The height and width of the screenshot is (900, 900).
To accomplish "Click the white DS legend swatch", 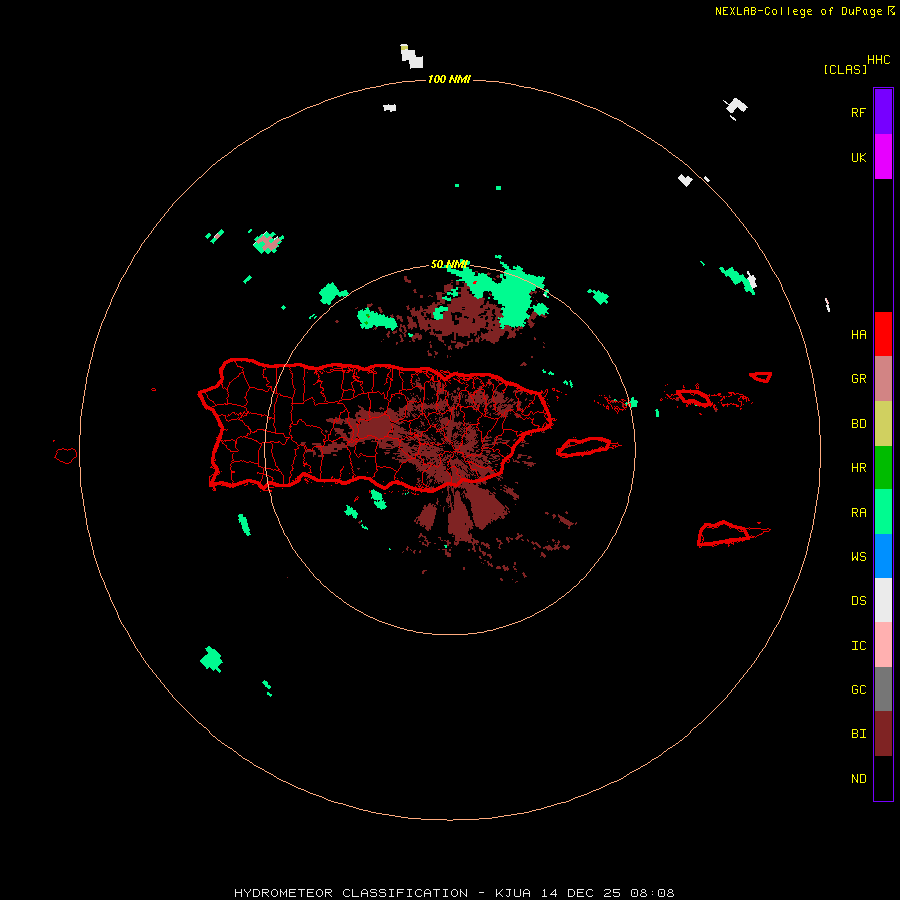I will (x=883, y=600).
